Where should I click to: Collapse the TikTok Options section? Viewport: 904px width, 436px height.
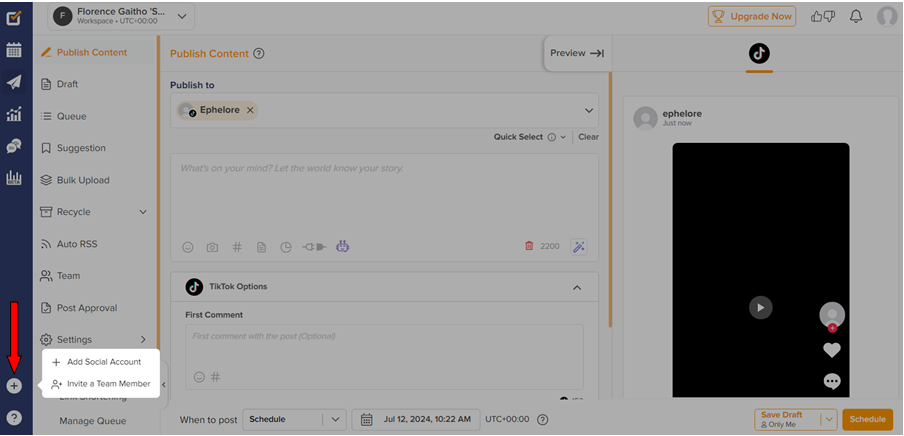coord(577,287)
